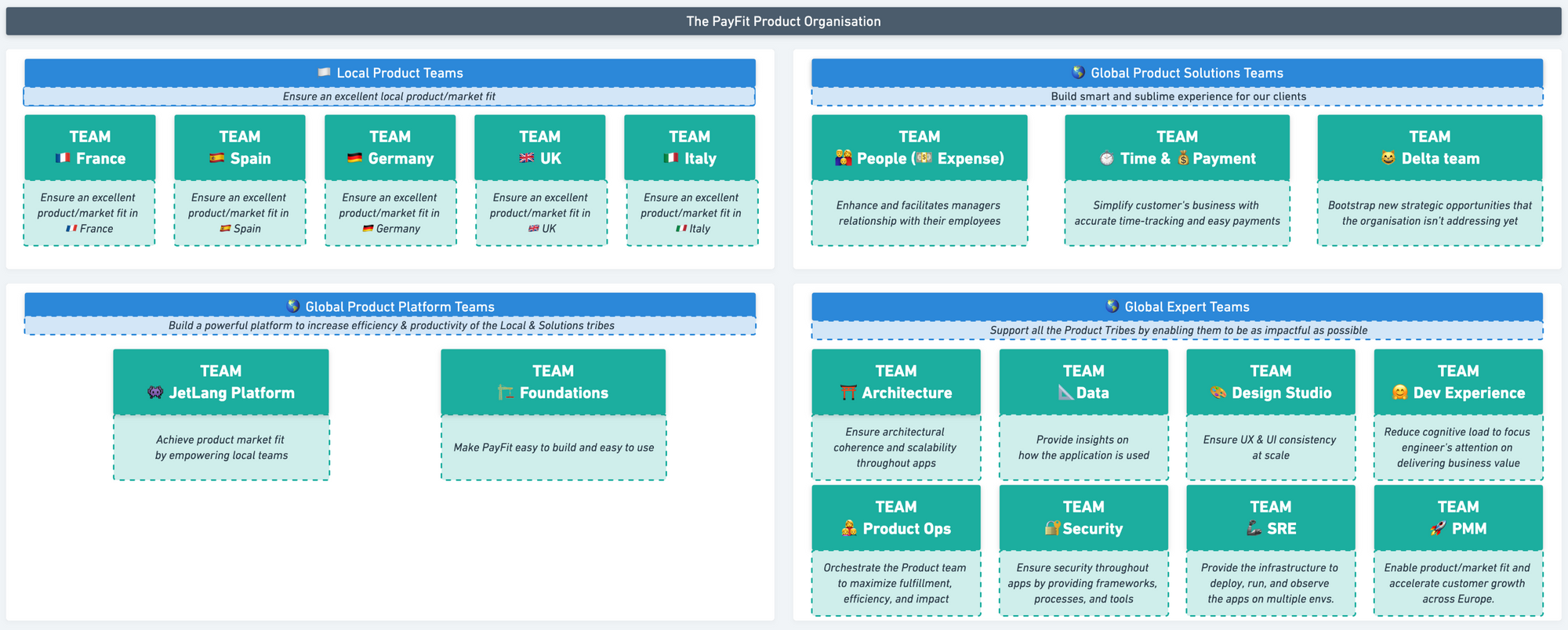1568x630 pixels.
Task: Click "Build smart and sublime experience for our clients"
Action: coord(1178,96)
